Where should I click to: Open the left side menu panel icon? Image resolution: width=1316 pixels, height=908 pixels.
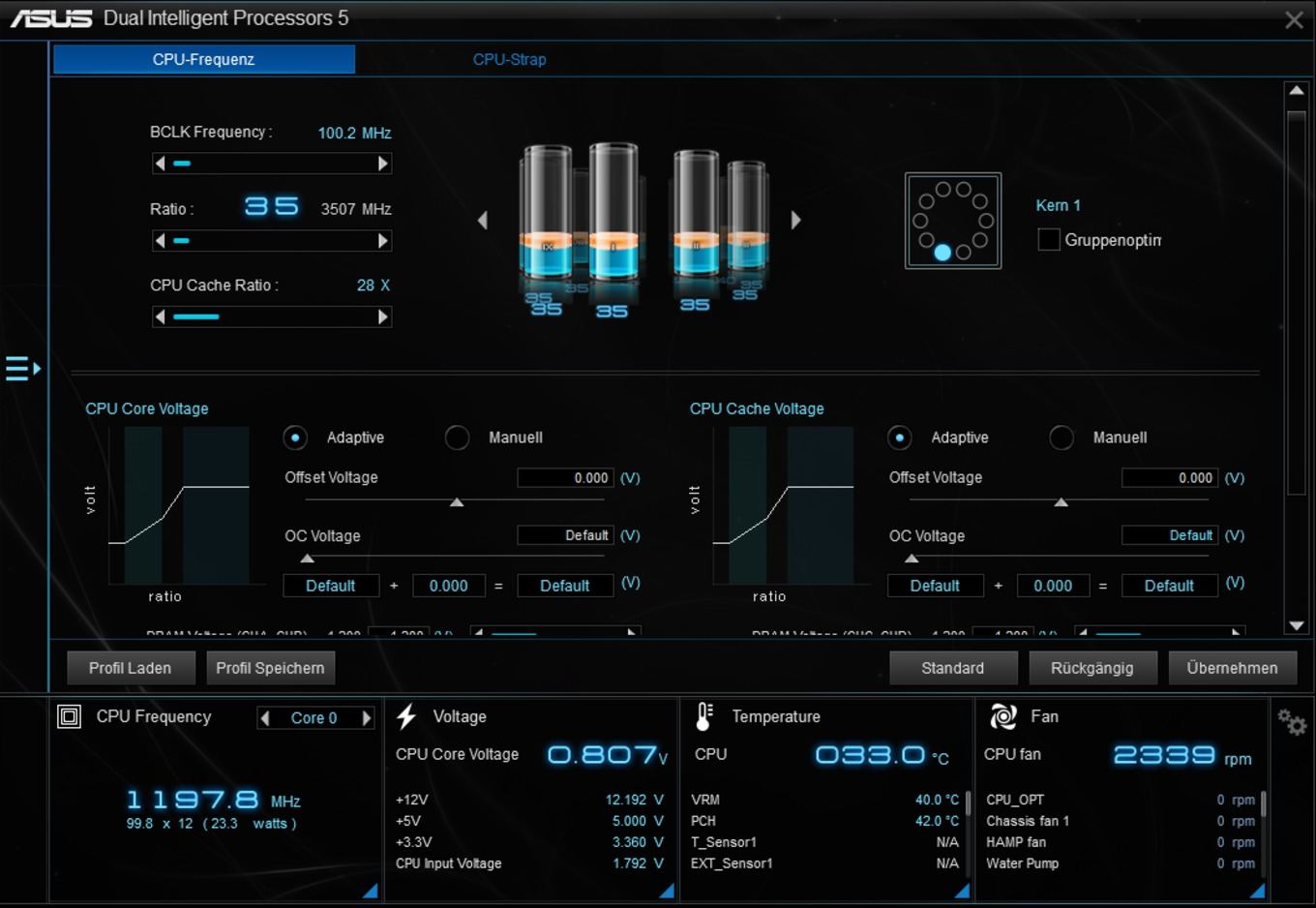[x=22, y=369]
